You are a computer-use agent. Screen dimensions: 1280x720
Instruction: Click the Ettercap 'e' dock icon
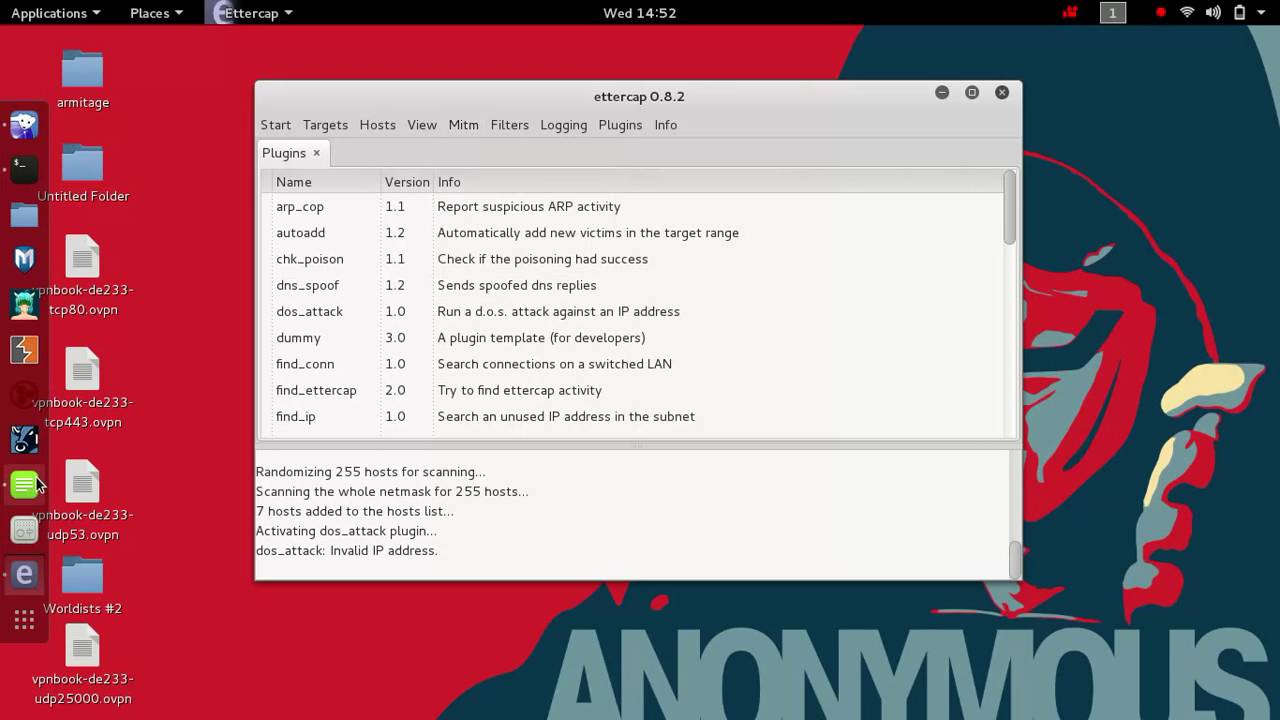point(24,575)
